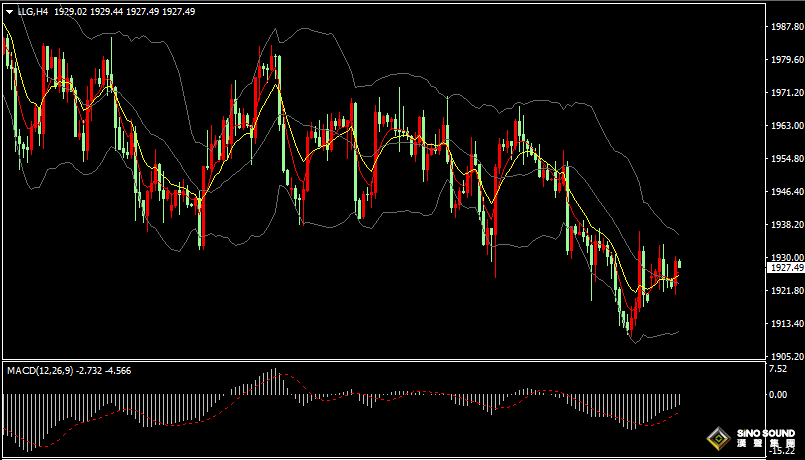Click the 1963.00 price axis label

(x=785, y=126)
